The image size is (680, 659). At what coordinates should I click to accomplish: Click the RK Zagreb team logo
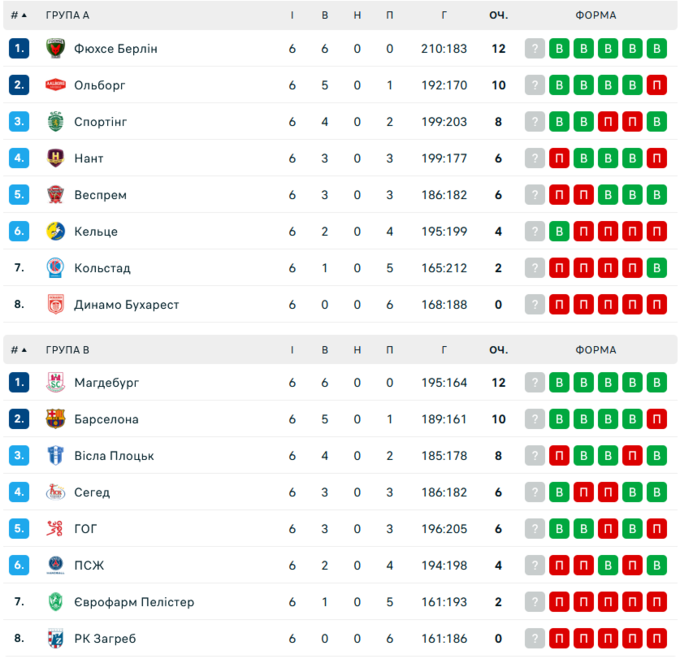[55, 639]
